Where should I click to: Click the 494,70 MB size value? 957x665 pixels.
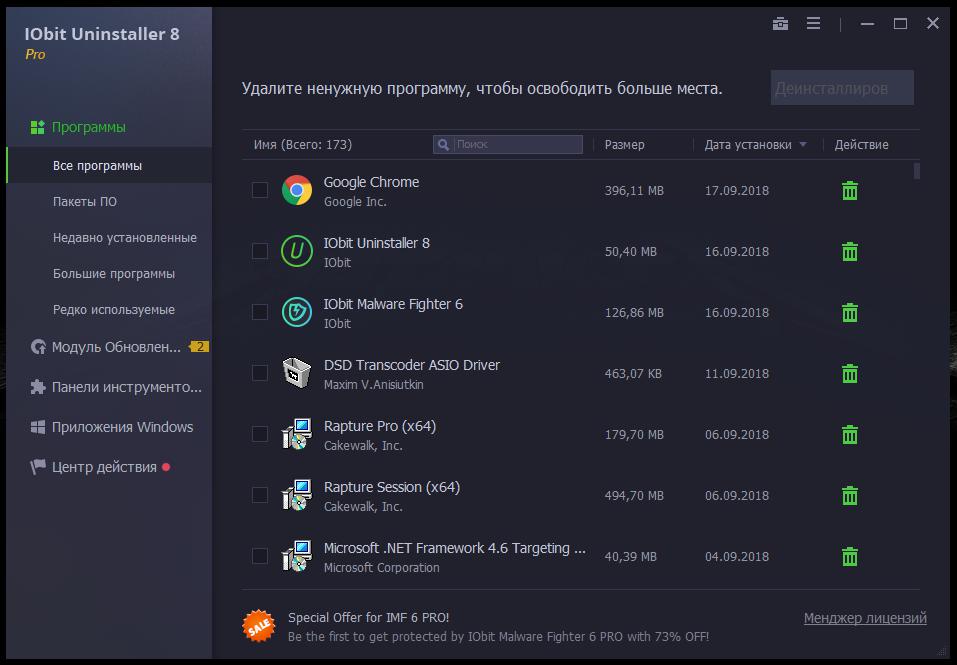tap(634, 495)
